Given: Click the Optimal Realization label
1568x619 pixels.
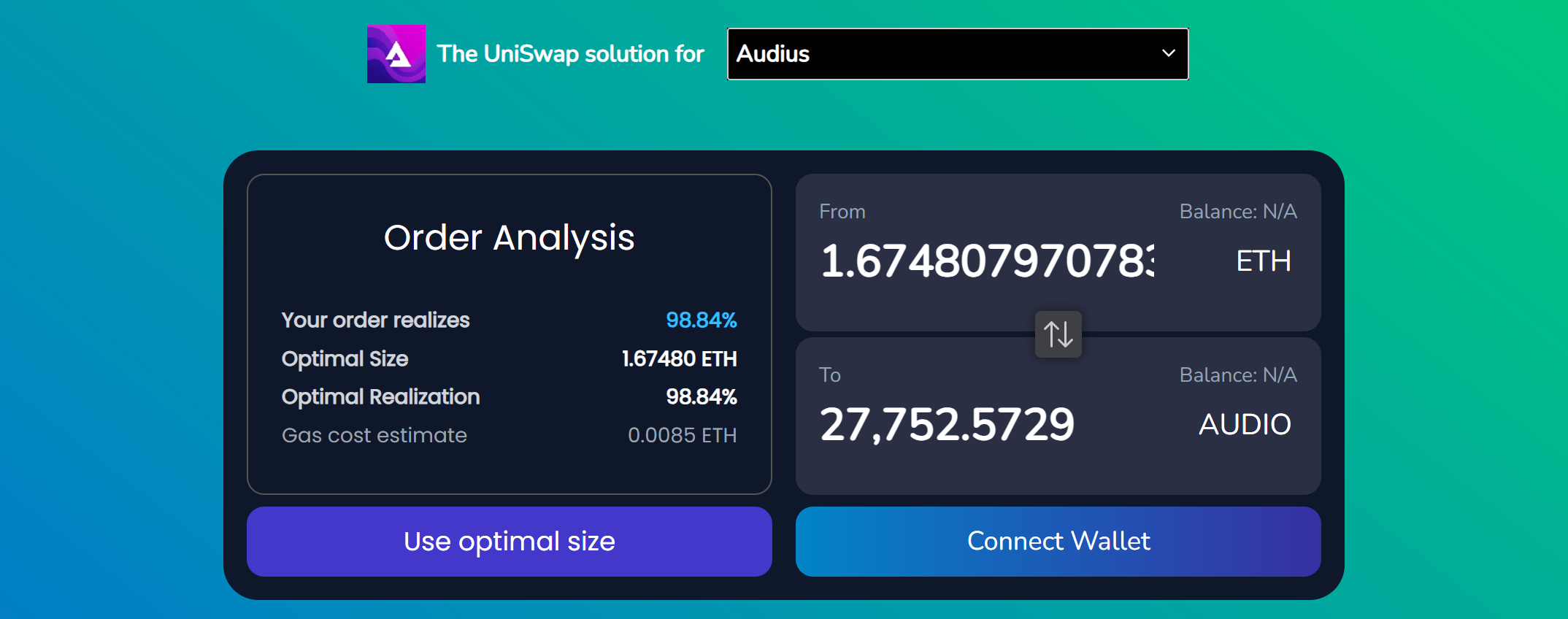Looking at the screenshot, I should tap(380, 397).
